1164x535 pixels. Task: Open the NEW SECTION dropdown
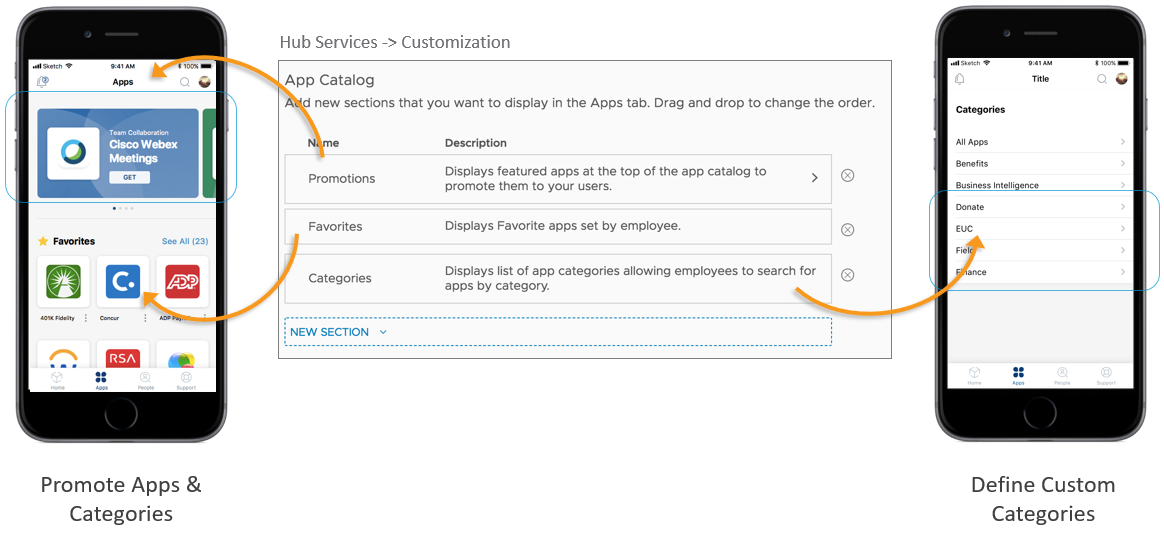click(338, 332)
